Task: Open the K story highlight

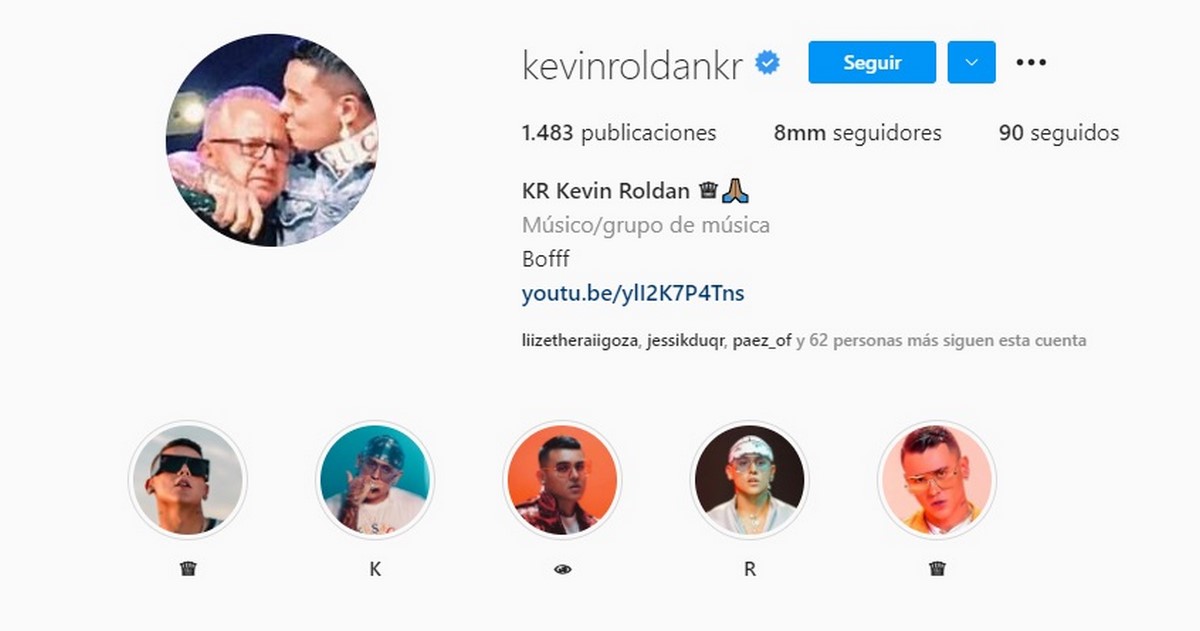Action: pyautogui.click(x=375, y=480)
